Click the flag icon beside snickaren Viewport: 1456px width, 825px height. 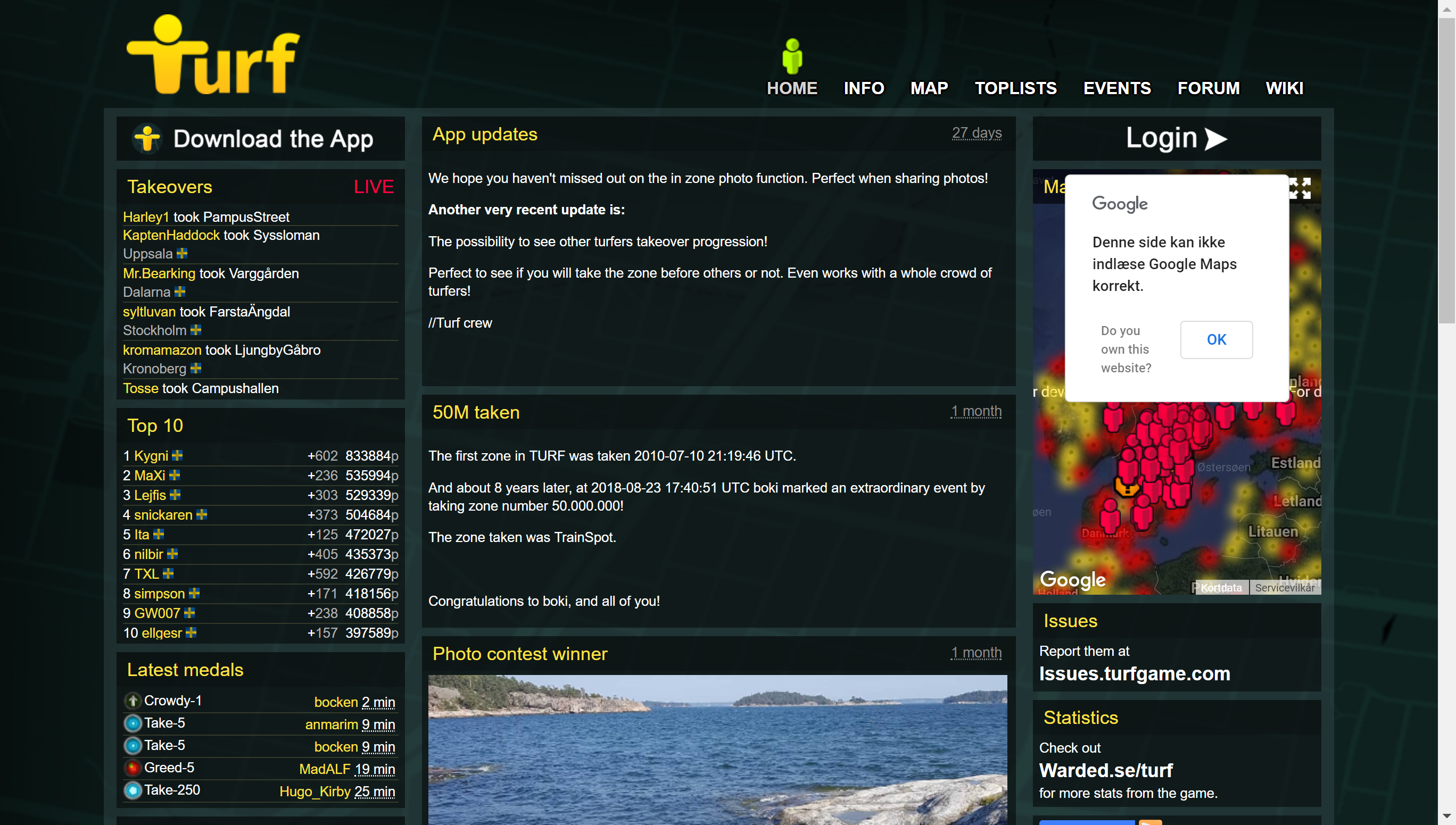(202, 514)
